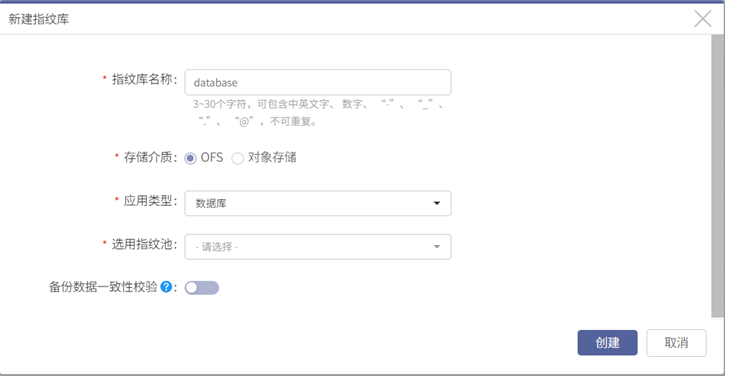Click the 3~30个字符 naming hint text
This screenshot has width=729, height=379.
(x=318, y=113)
